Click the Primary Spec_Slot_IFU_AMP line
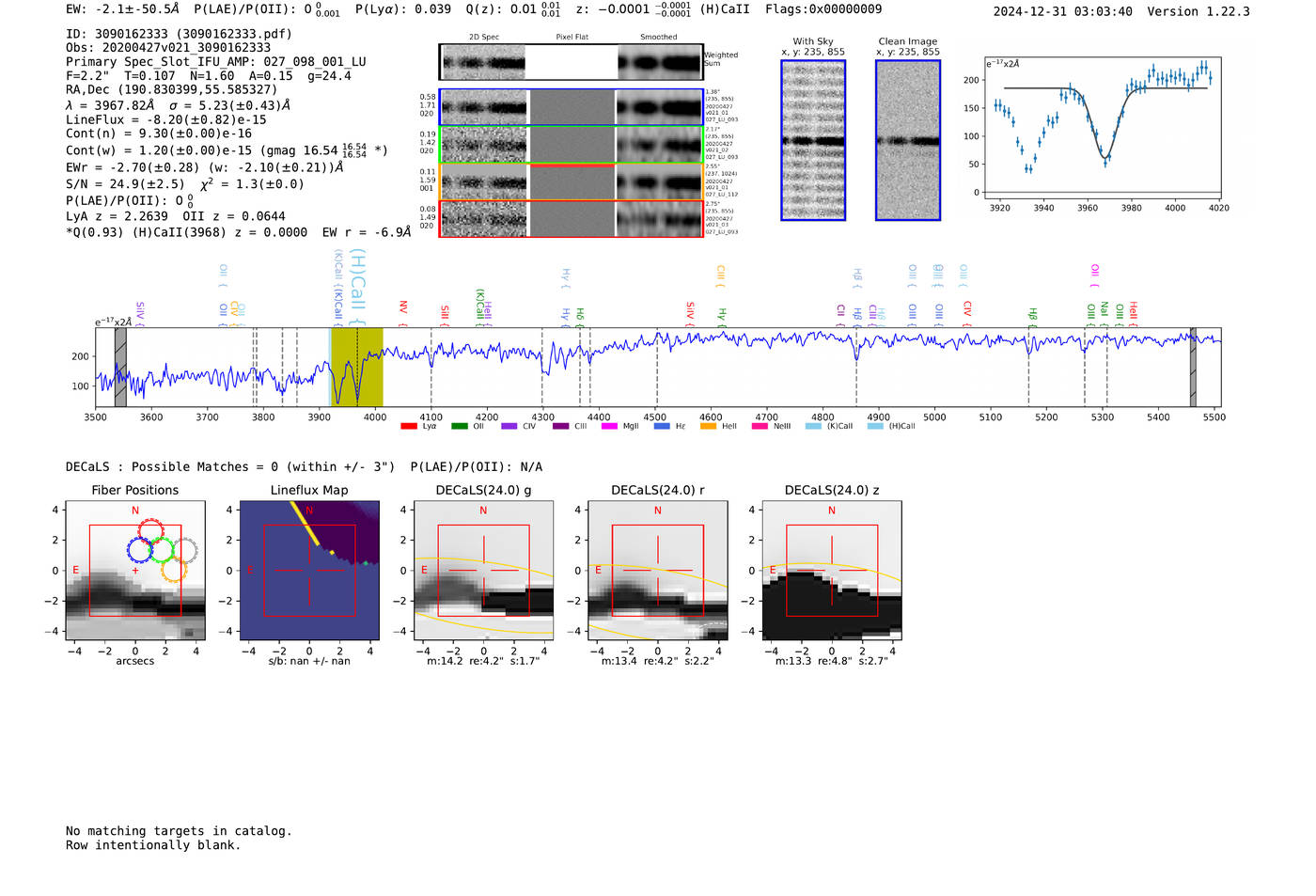 coord(216,62)
